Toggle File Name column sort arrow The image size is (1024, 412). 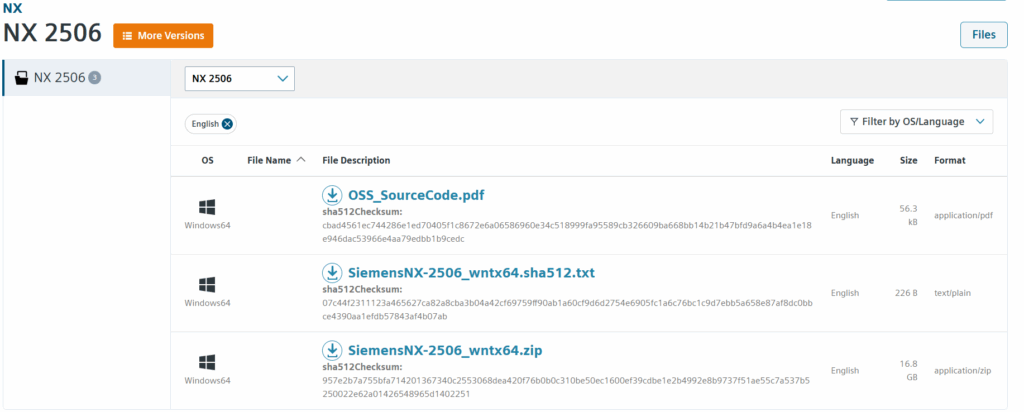pyautogui.click(x=301, y=160)
